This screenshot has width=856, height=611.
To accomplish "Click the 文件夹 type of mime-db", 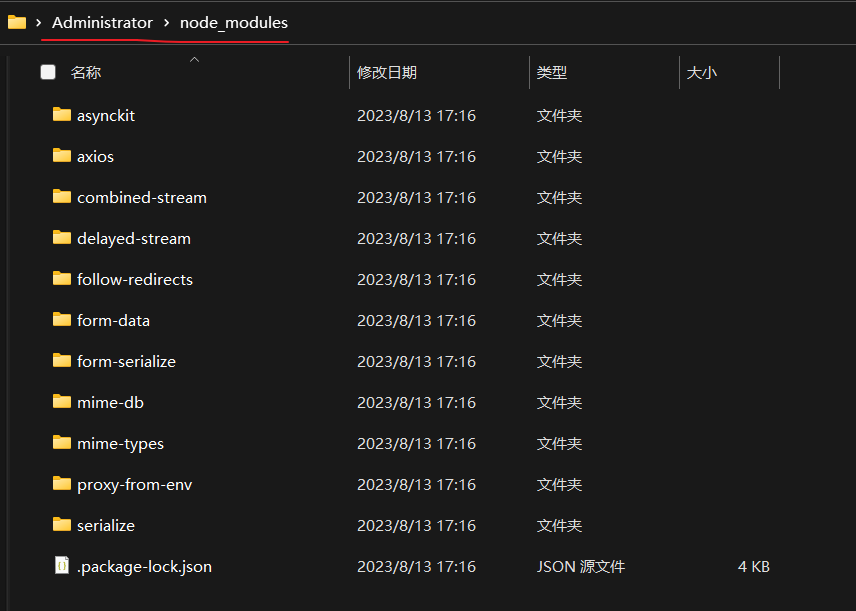I will [x=559, y=402].
